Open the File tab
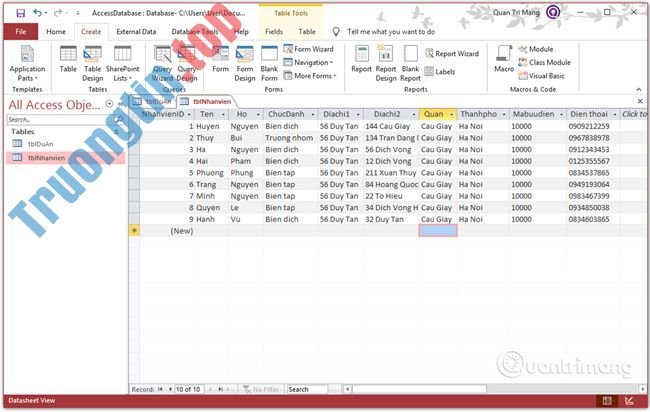This screenshot has height=412, width=650. 21,32
